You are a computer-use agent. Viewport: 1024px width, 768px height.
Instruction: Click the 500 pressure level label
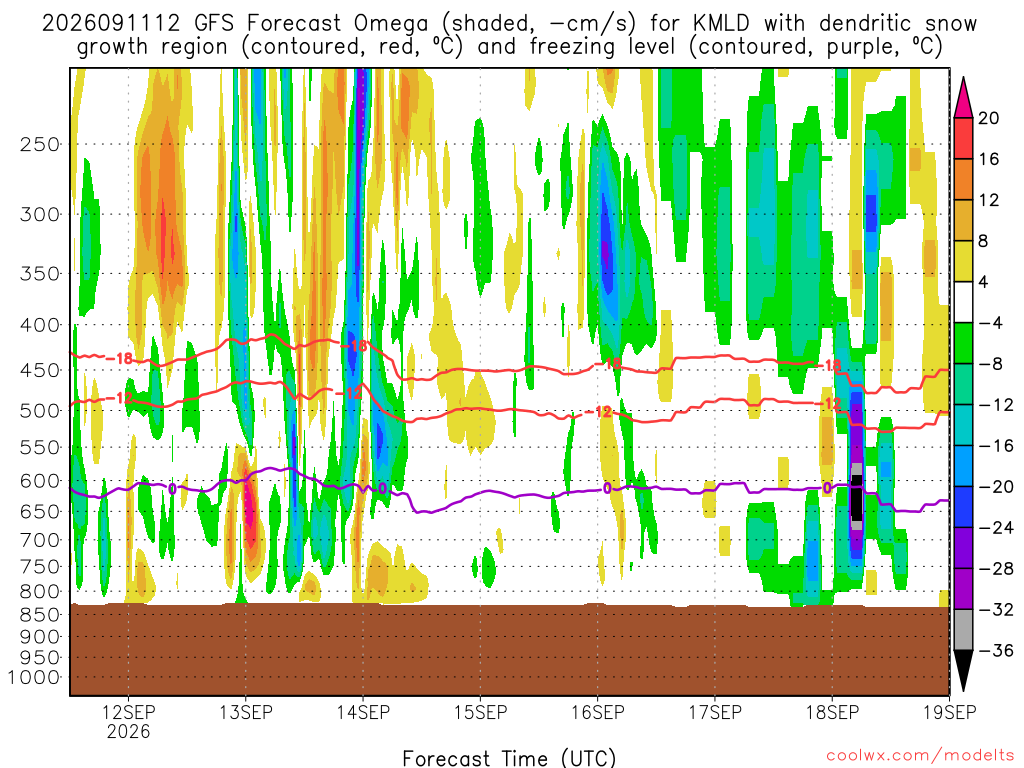click(40, 411)
